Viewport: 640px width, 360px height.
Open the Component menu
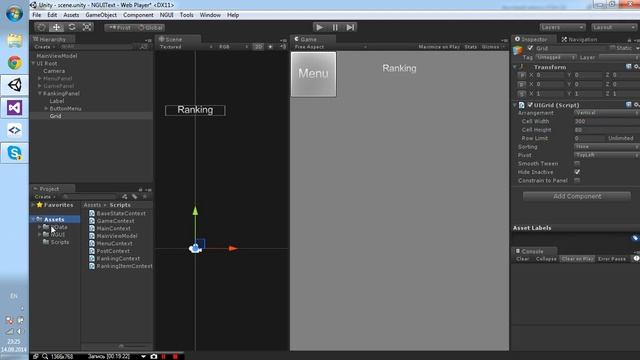(138, 15)
